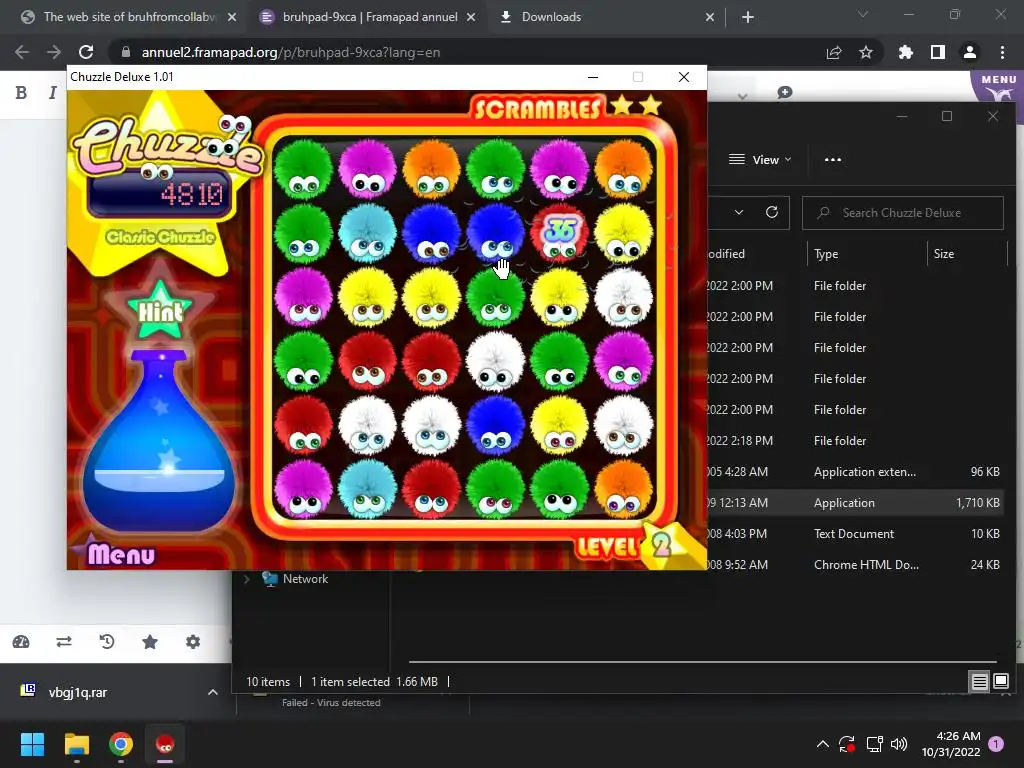This screenshot has width=1024, height=768.
Task: Switch to details view in File Explorer
Action: pyautogui.click(x=979, y=682)
